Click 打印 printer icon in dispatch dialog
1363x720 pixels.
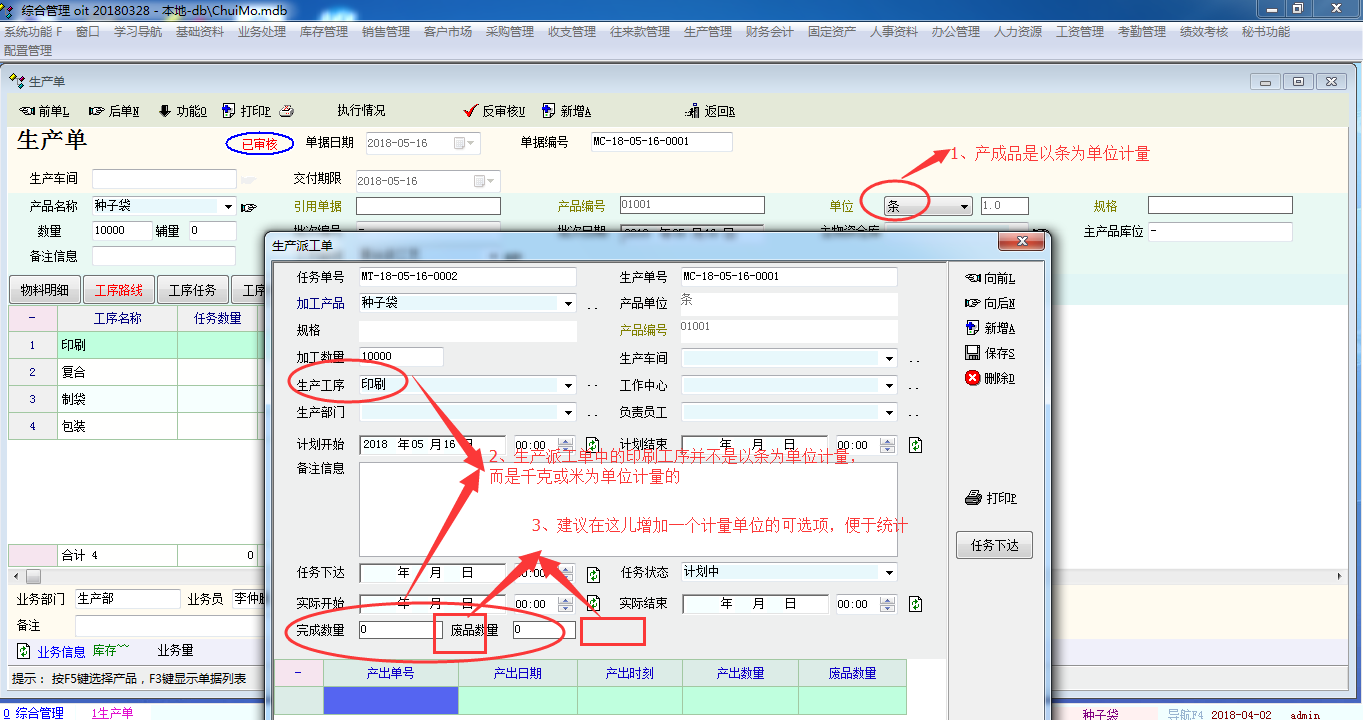(972, 498)
